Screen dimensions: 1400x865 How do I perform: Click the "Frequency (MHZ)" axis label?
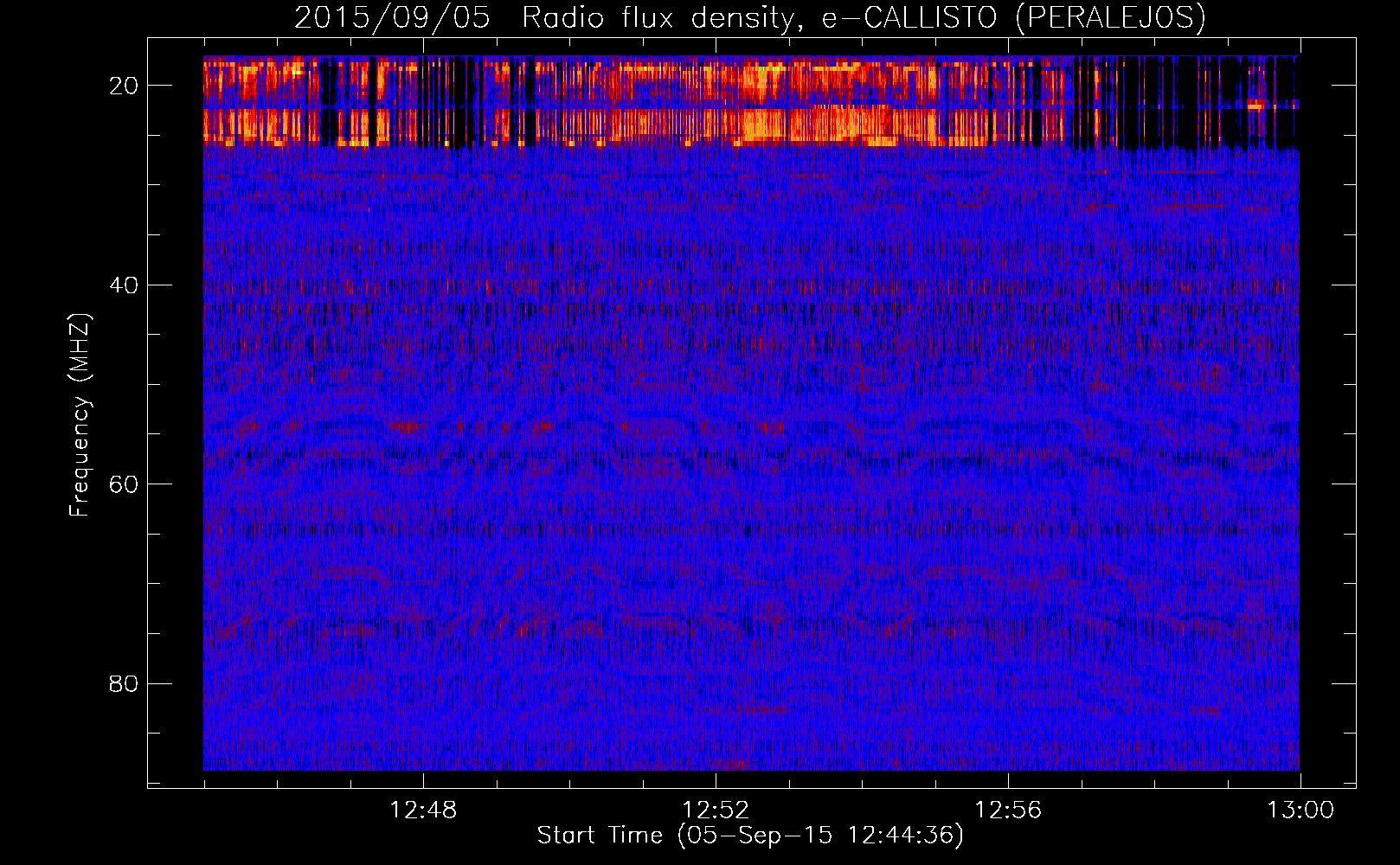pyautogui.click(x=79, y=415)
